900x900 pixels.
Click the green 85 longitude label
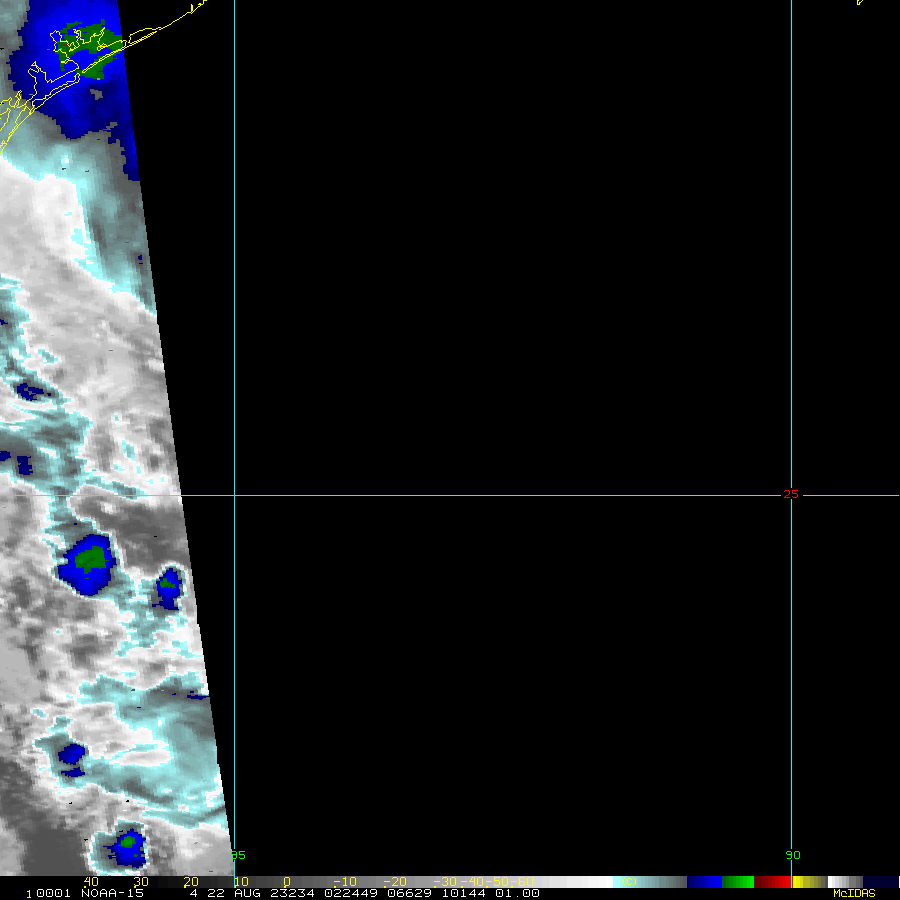point(238,855)
